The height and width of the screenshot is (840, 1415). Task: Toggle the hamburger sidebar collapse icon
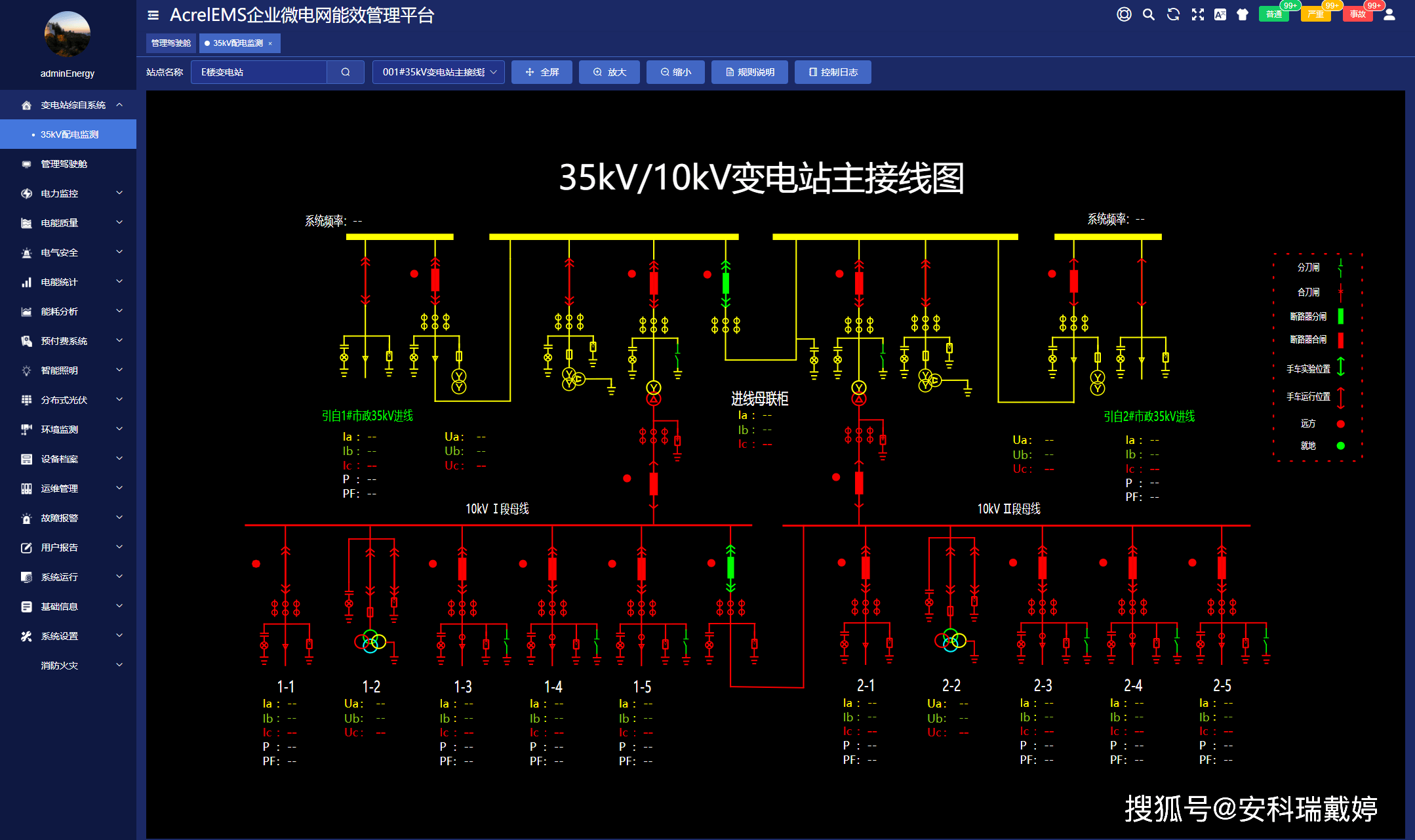point(153,15)
